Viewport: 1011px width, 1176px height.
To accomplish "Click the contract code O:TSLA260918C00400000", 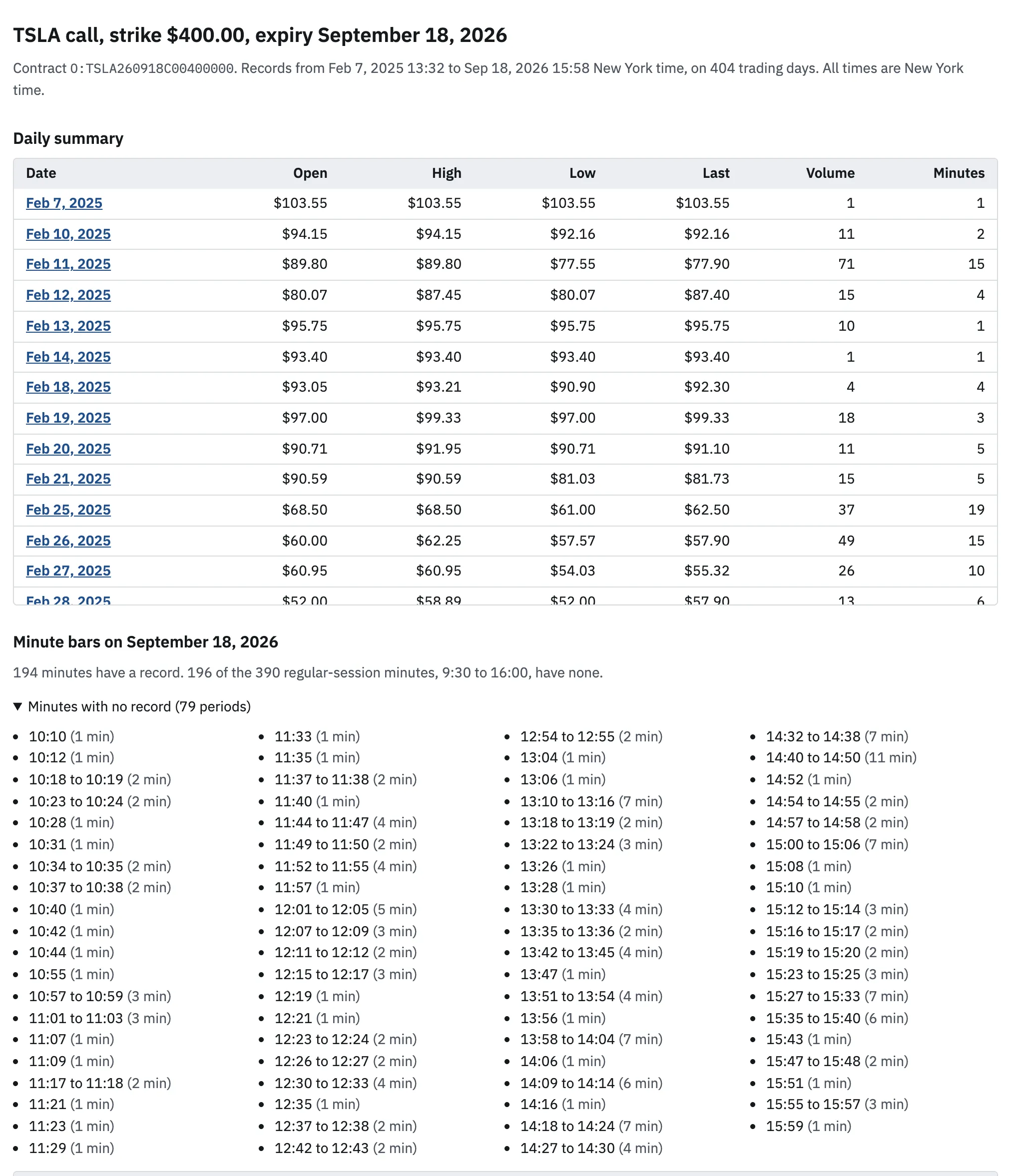I will [x=152, y=68].
